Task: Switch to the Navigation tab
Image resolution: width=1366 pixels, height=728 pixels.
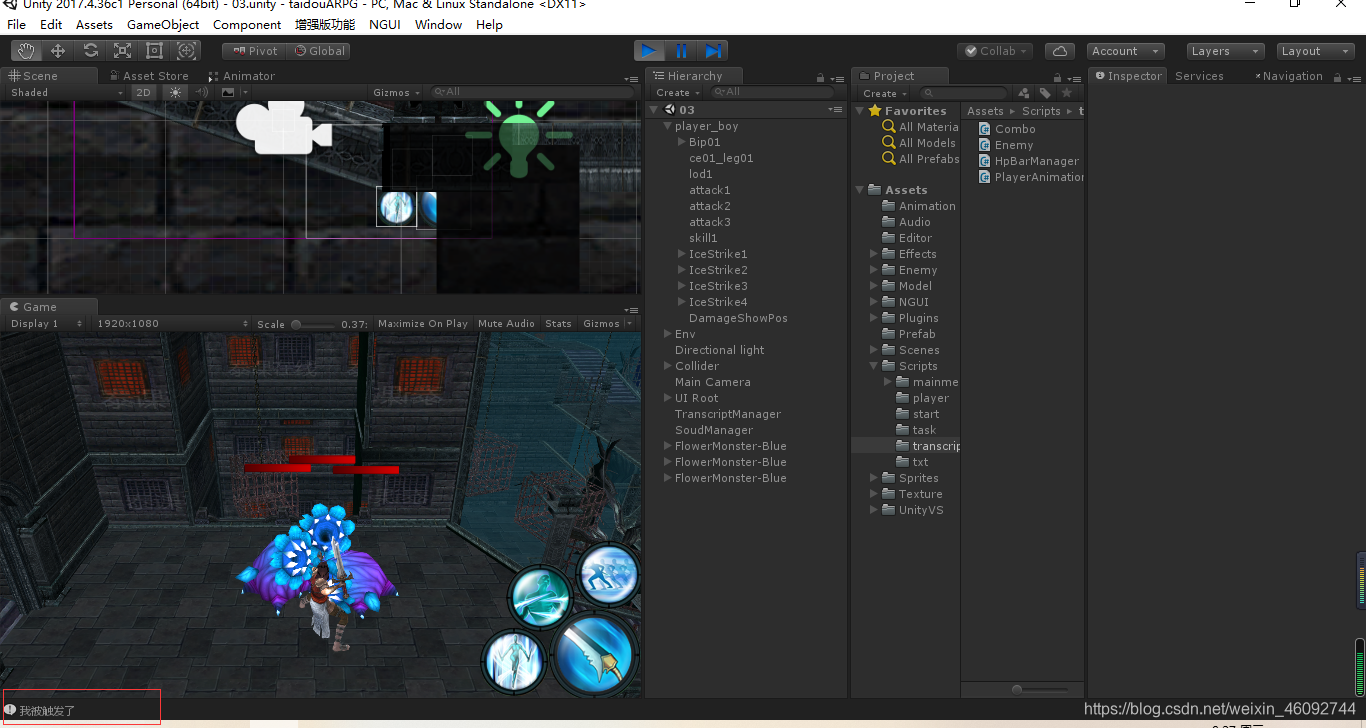Action: [x=1288, y=76]
